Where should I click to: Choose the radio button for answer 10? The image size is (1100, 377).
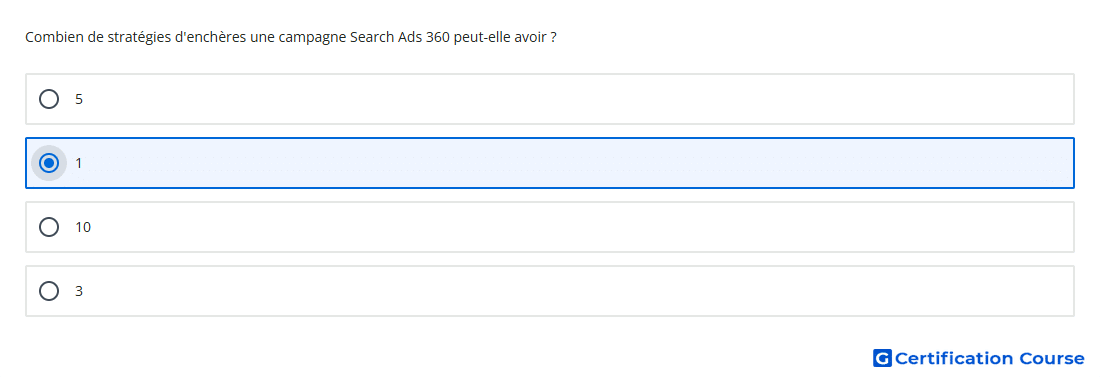(49, 227)
